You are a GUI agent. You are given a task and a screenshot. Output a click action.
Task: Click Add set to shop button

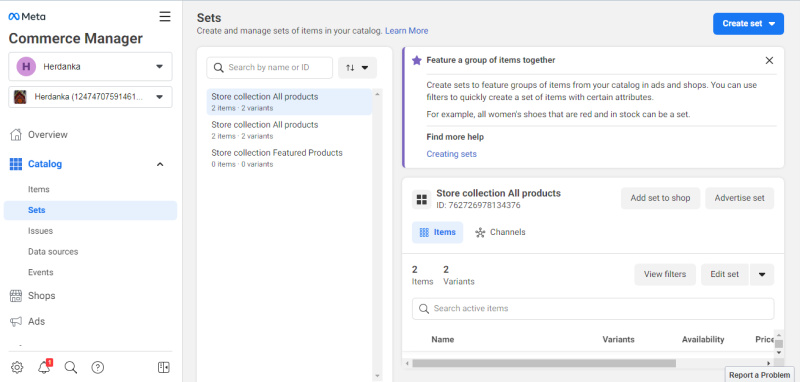(x=660, y=198)
